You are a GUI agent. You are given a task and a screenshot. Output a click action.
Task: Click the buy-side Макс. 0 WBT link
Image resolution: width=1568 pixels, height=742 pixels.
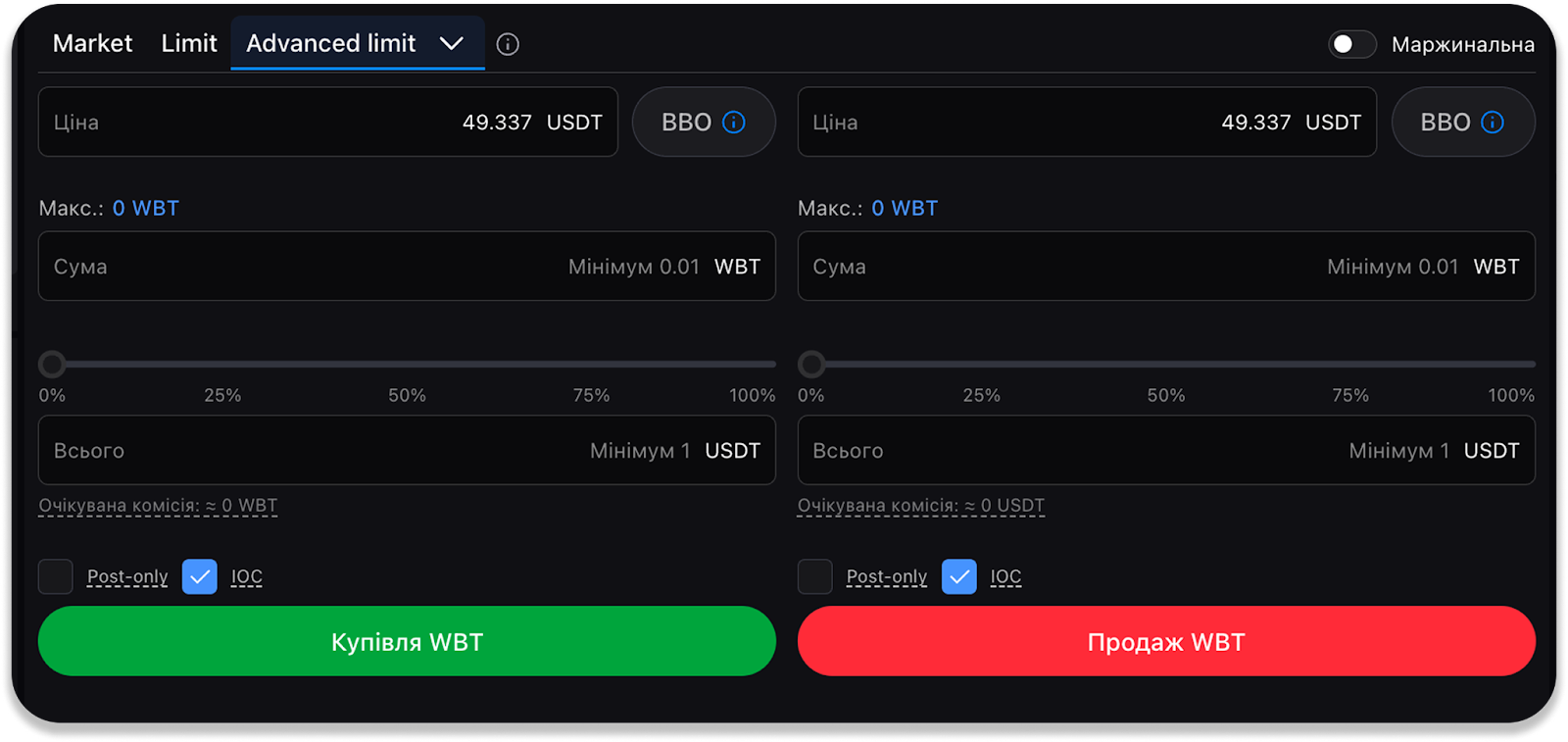coord(145,208)
